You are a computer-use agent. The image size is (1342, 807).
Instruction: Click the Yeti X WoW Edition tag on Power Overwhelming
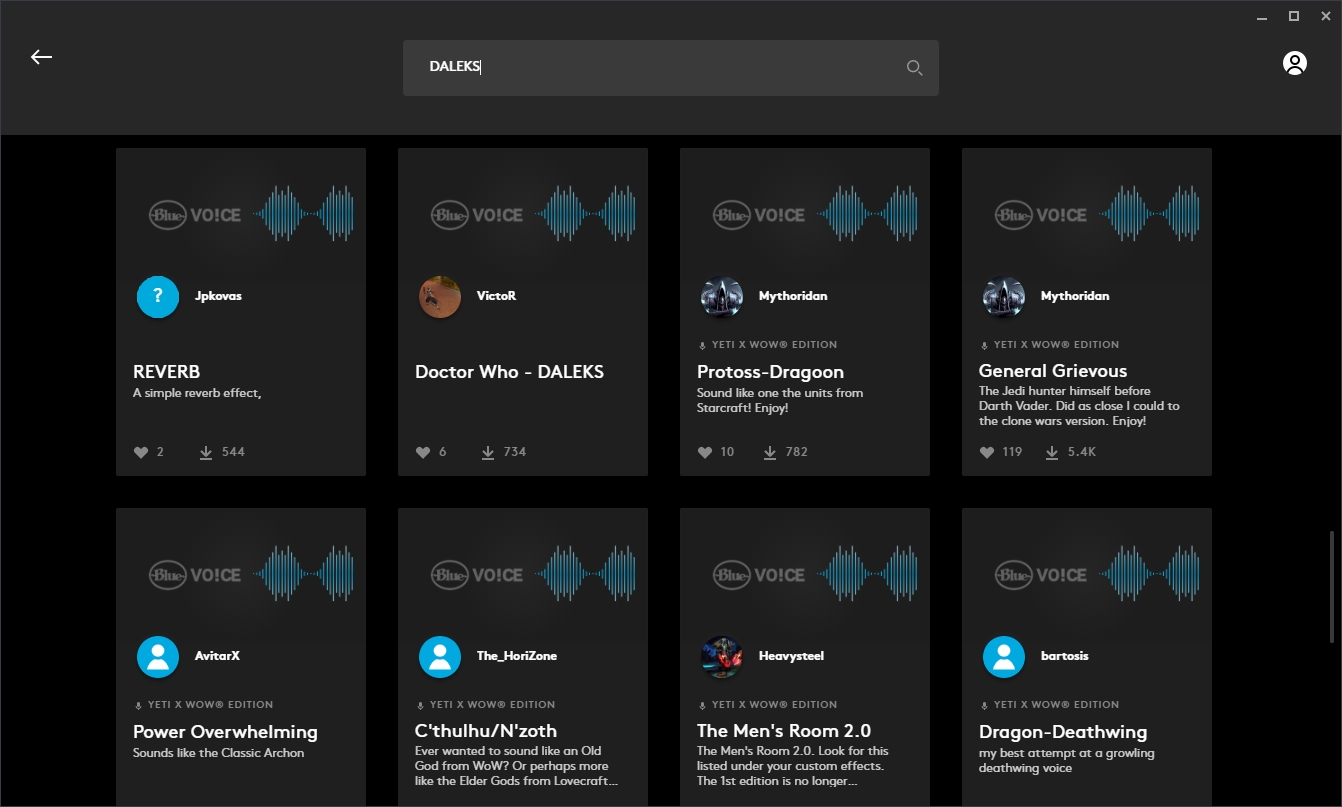(203, 705)
